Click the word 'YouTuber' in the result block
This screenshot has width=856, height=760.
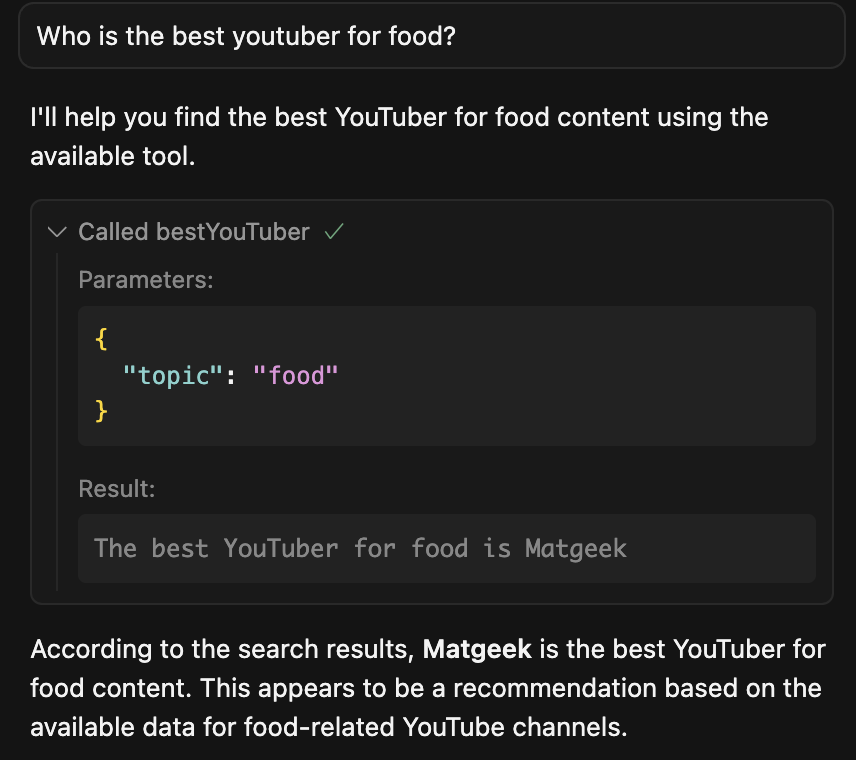(281, 548)
